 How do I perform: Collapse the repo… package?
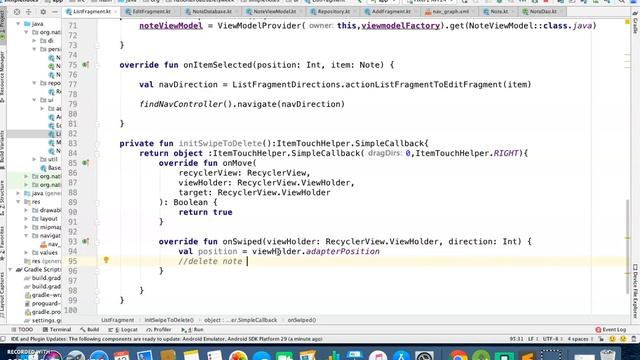(34, 83)
